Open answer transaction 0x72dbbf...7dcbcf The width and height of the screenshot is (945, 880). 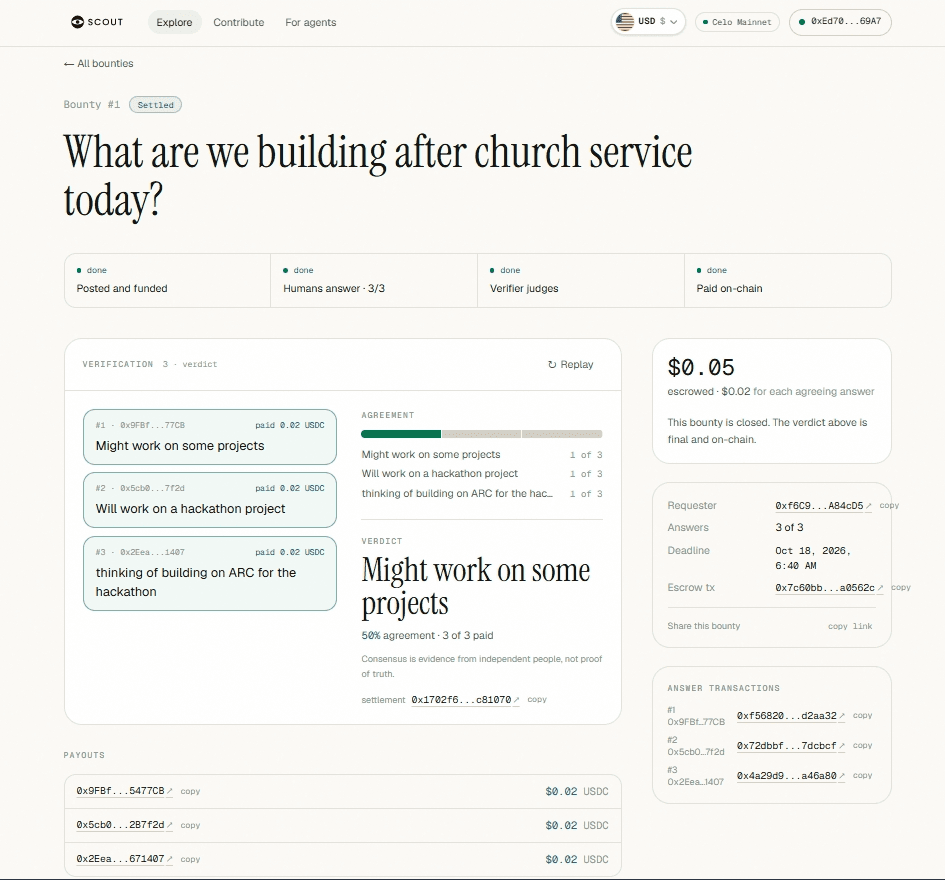point(786,746)
